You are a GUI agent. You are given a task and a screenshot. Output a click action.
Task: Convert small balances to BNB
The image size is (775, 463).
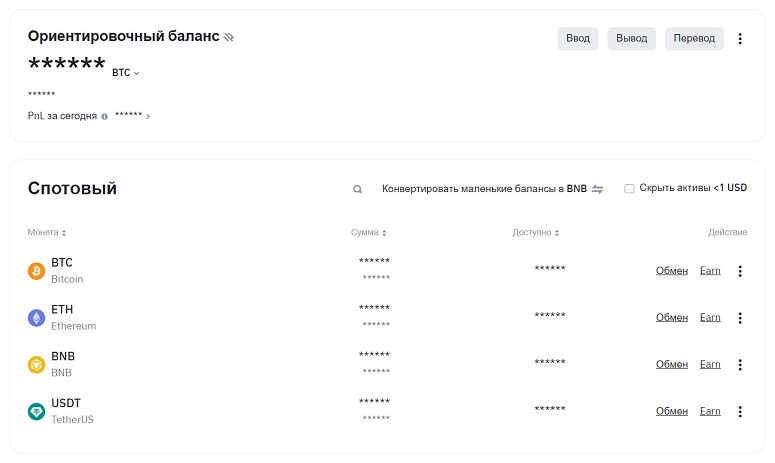pos(492,188)
